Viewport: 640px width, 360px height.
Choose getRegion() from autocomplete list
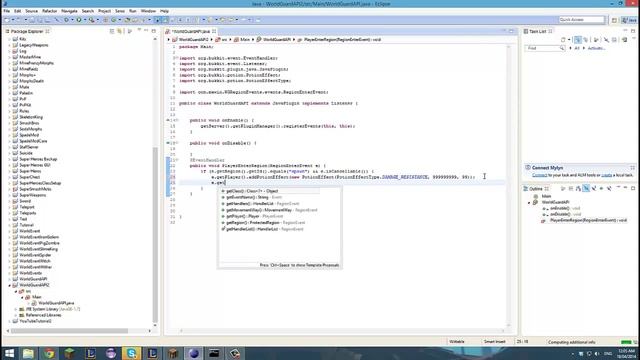263,223
